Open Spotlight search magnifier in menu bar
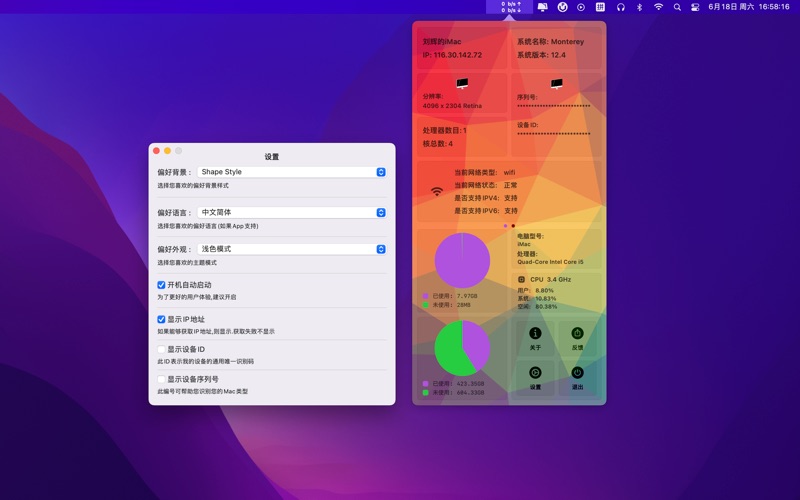 (x=677, y=7)
